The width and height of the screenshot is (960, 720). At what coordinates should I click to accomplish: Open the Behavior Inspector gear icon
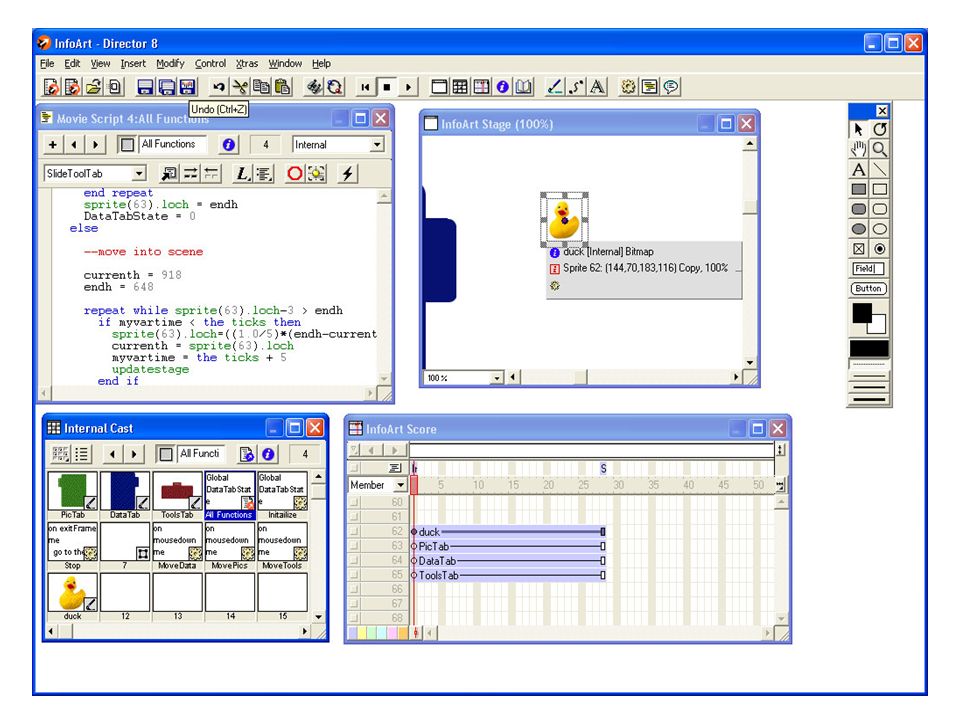tap(628, 87)
